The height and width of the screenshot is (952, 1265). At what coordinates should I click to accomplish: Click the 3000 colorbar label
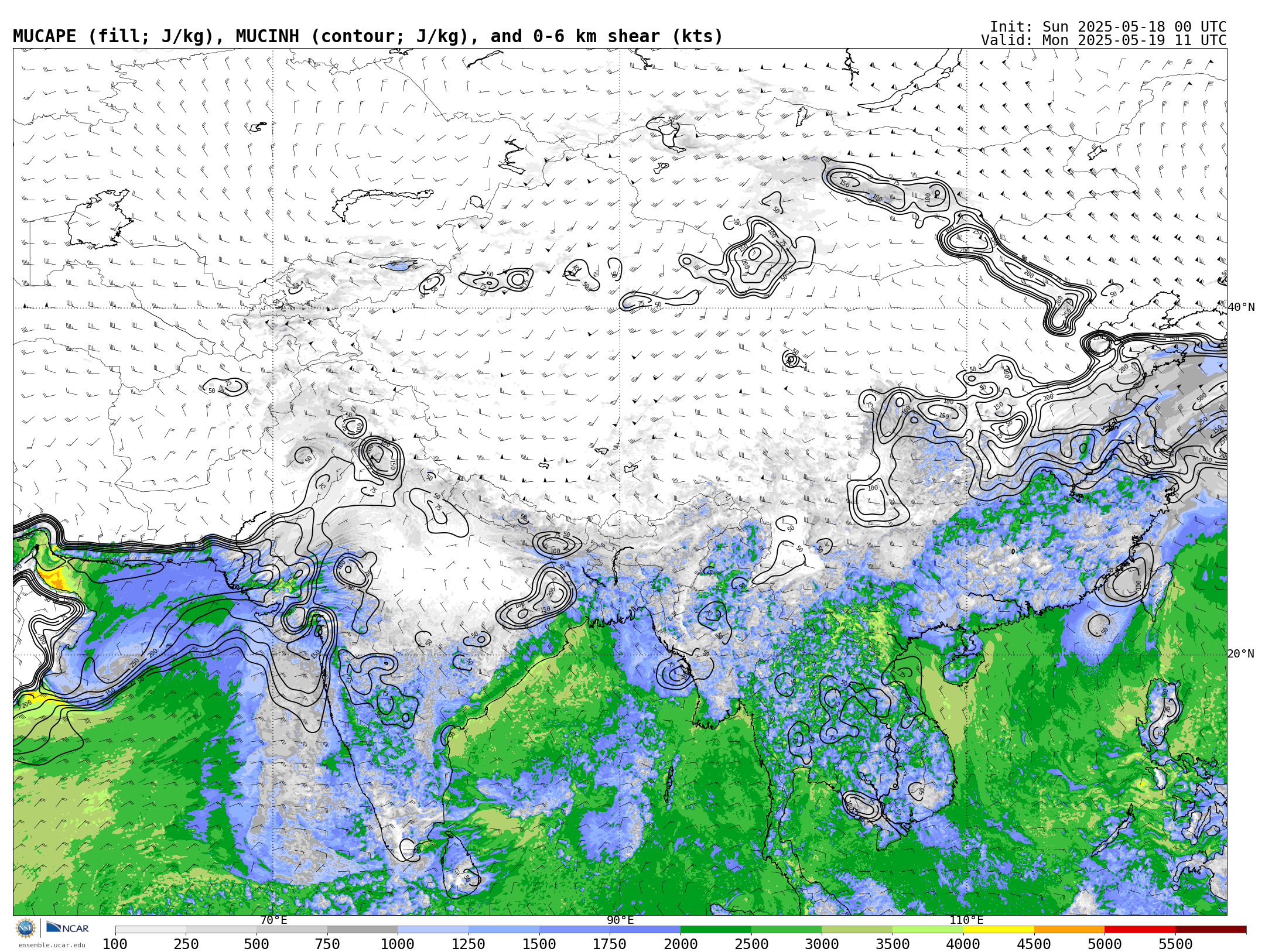(822, 944)
